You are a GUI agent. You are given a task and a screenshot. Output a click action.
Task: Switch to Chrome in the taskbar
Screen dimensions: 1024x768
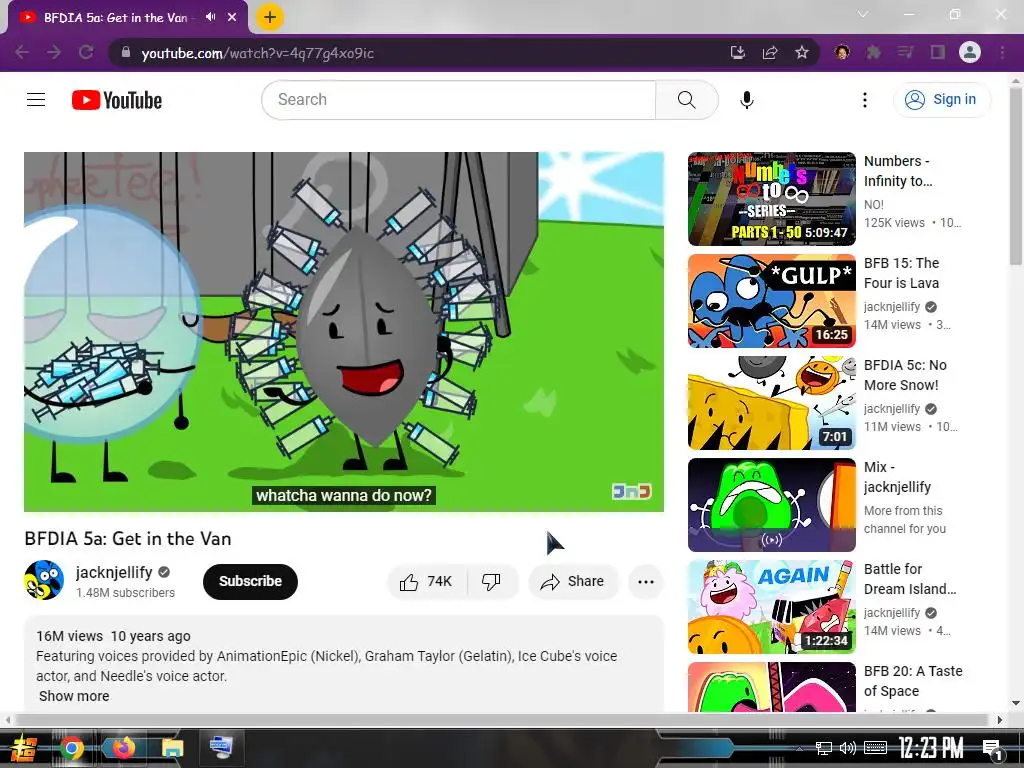click(72, 748)
